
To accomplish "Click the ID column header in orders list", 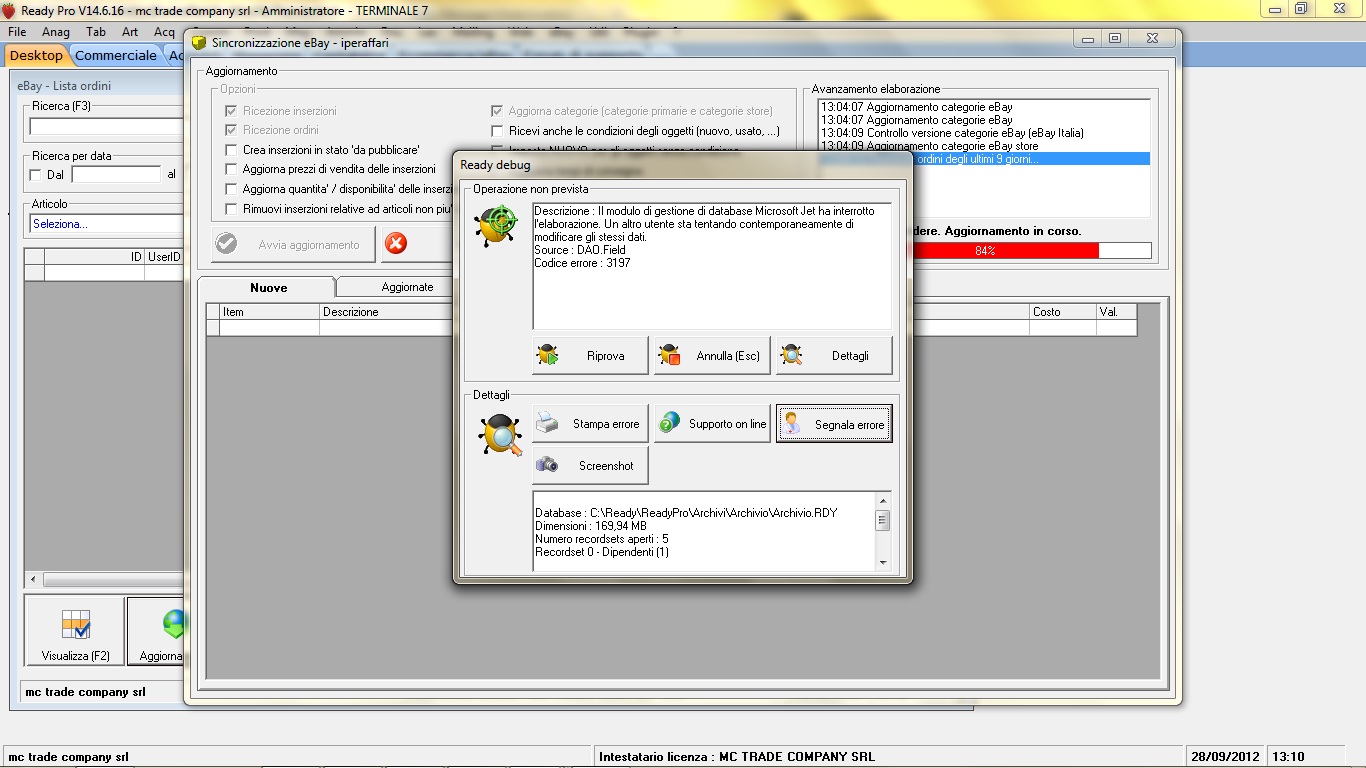I will (x=95, y=257).
